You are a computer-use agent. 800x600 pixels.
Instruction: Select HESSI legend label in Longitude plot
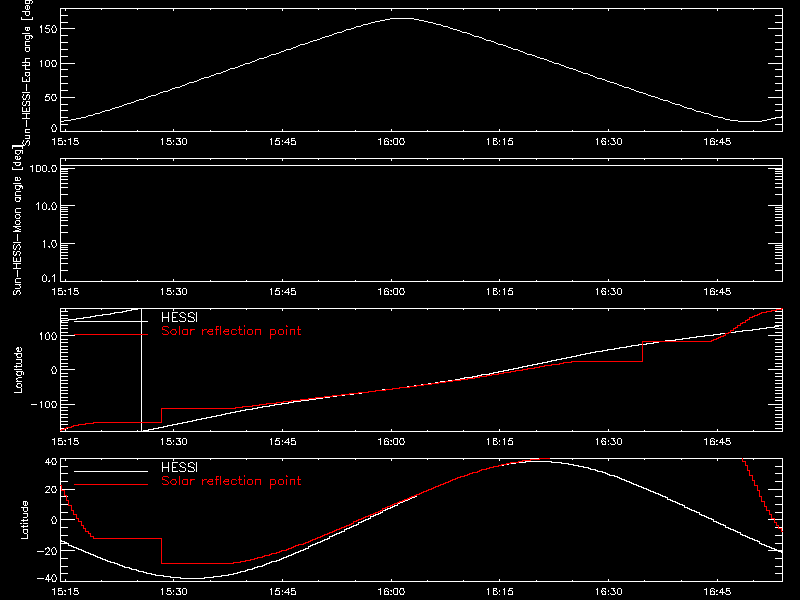point(179,317)
